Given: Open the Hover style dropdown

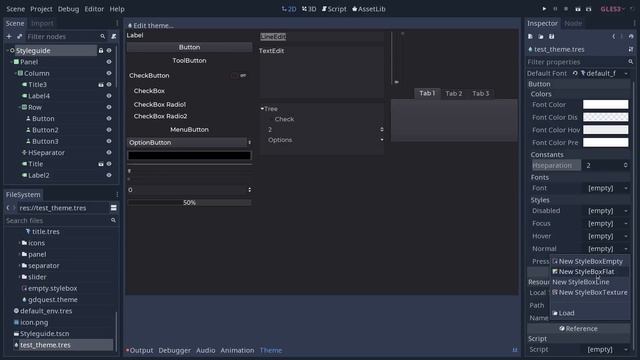Looking at the screenshot, I should point(606,236).
